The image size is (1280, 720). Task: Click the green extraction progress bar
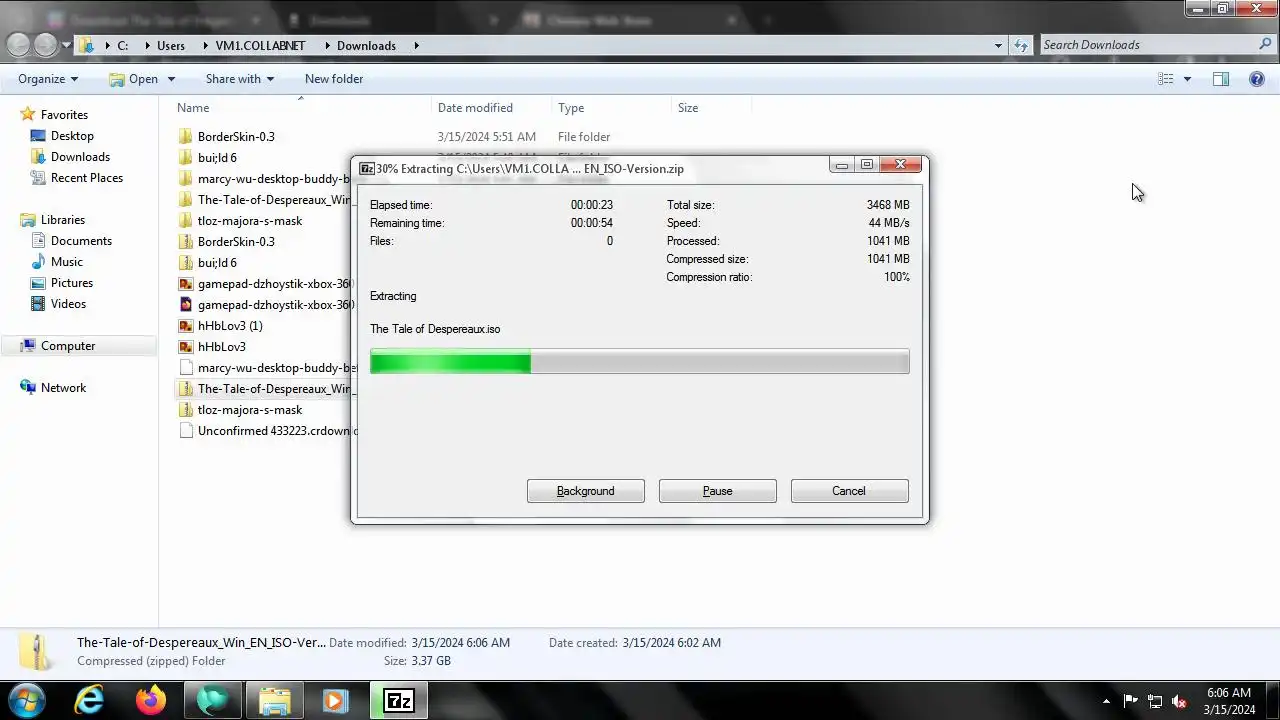pos(640,361)
